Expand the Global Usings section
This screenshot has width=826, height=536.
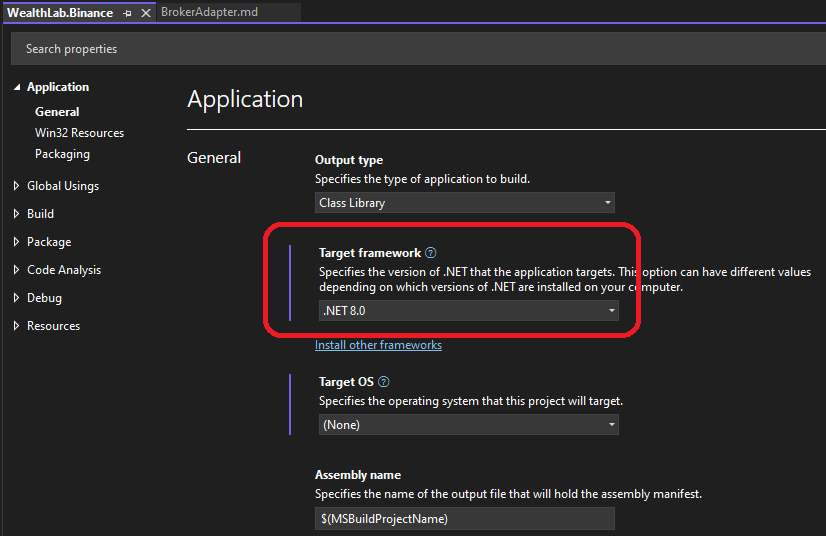[16, 186]
